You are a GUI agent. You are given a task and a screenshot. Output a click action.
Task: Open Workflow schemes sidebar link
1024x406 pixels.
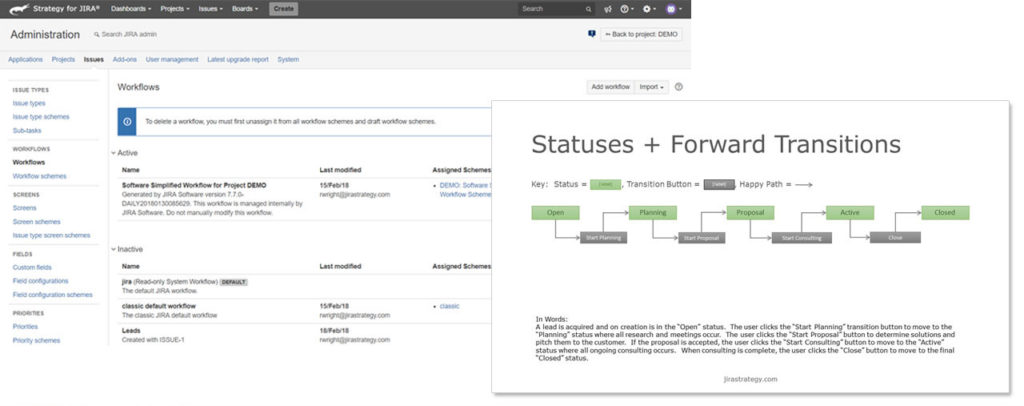click(39, 176)
